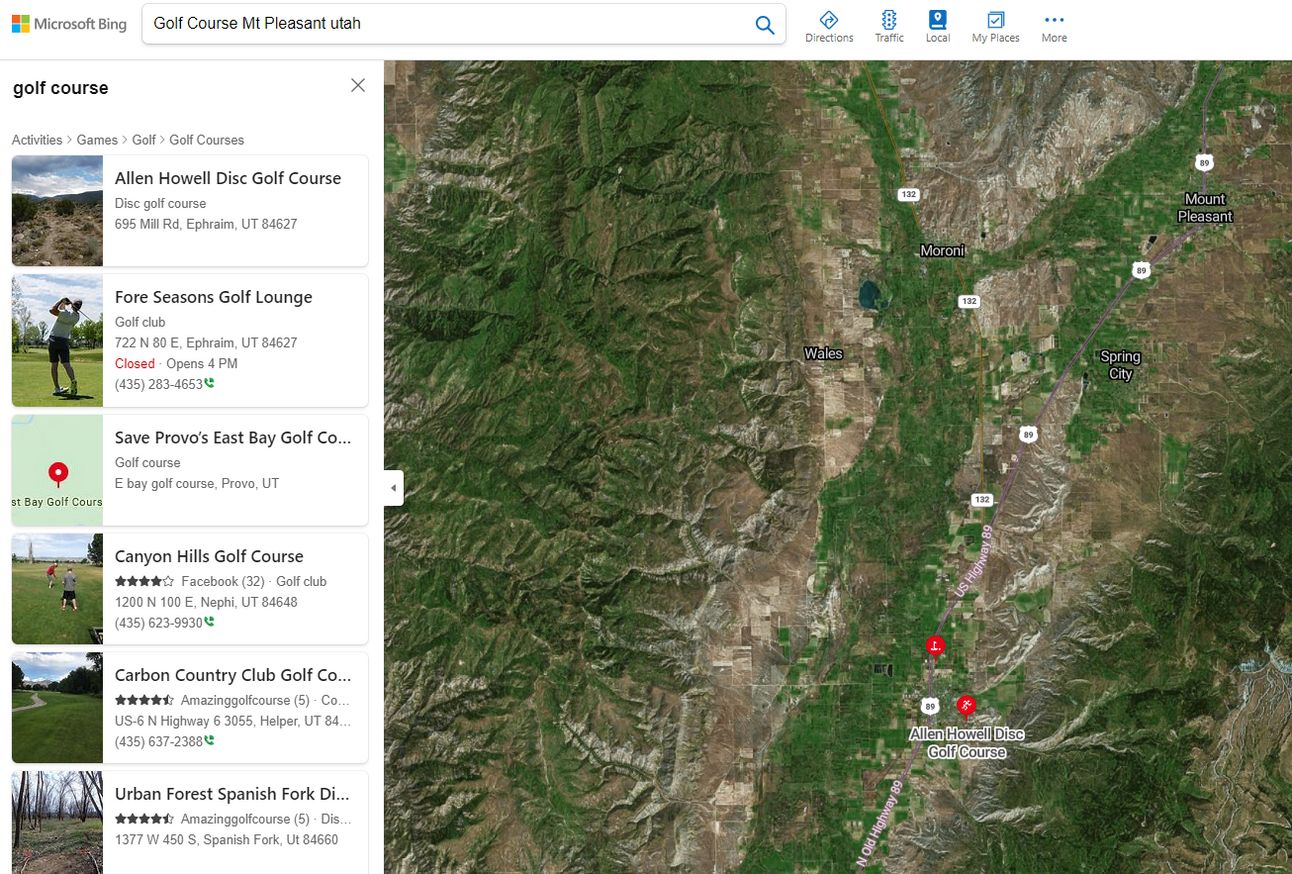Screen dimensions: 1292x874
Task: Go to Golf breadcrumb
Action: pyautogui.click(x=144, y=140)
